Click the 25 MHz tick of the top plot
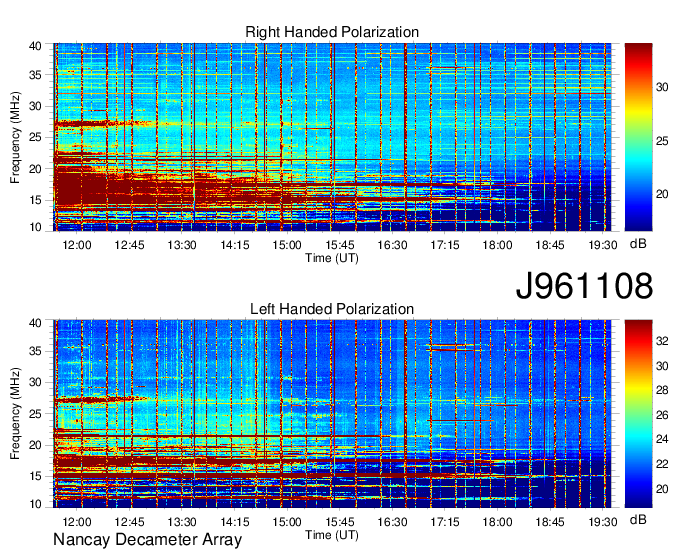680x552 pixels. [35, 137]
